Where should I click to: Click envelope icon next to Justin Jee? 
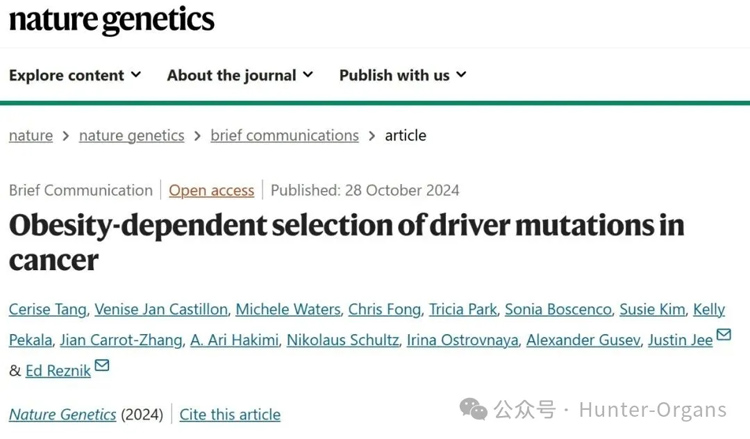pos(724,336)
